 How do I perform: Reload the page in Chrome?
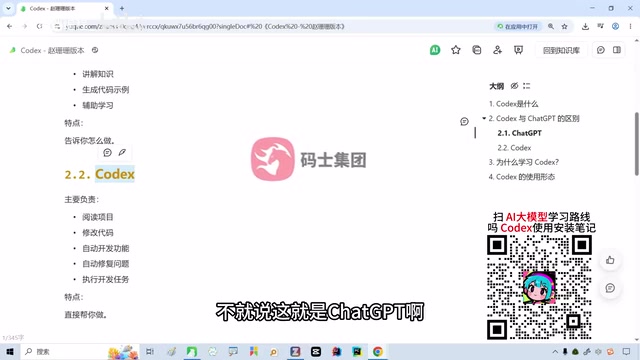[x=39, y=27]
